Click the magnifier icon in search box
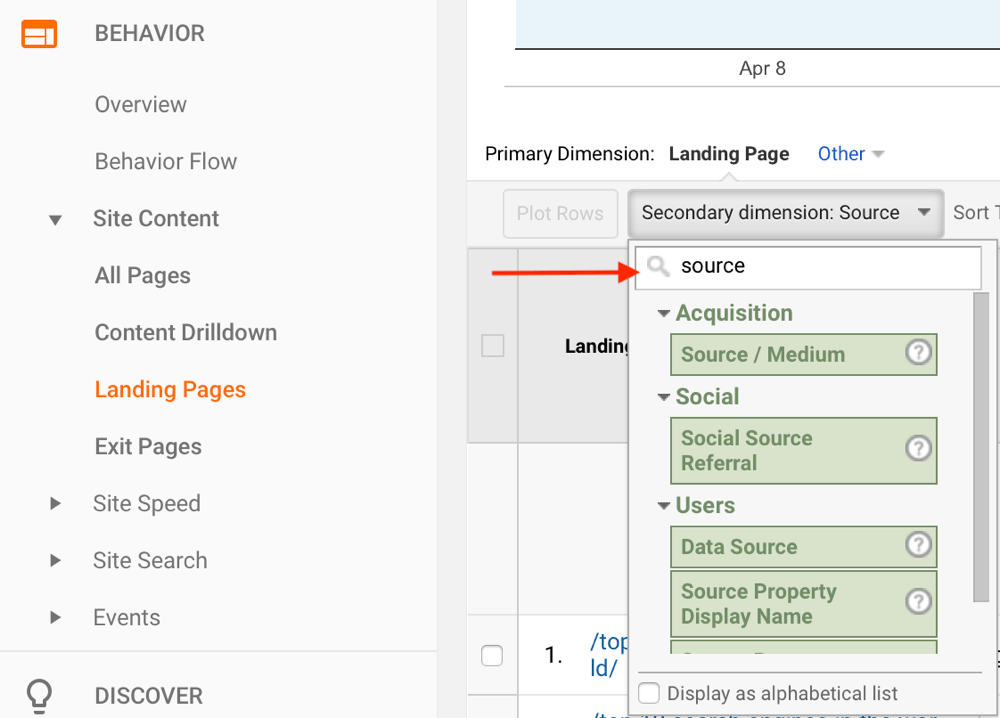The width and height of the screenshot is (1000, 718). click(x=658, y=266)
